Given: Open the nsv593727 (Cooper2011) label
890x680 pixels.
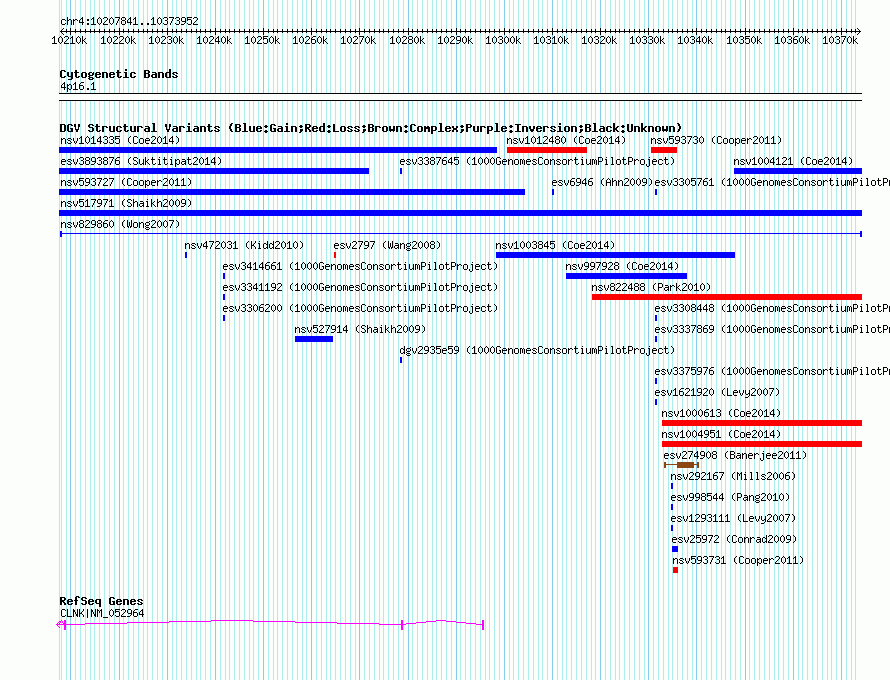Looking at the screenshot, I should click(x=126, y=182).
